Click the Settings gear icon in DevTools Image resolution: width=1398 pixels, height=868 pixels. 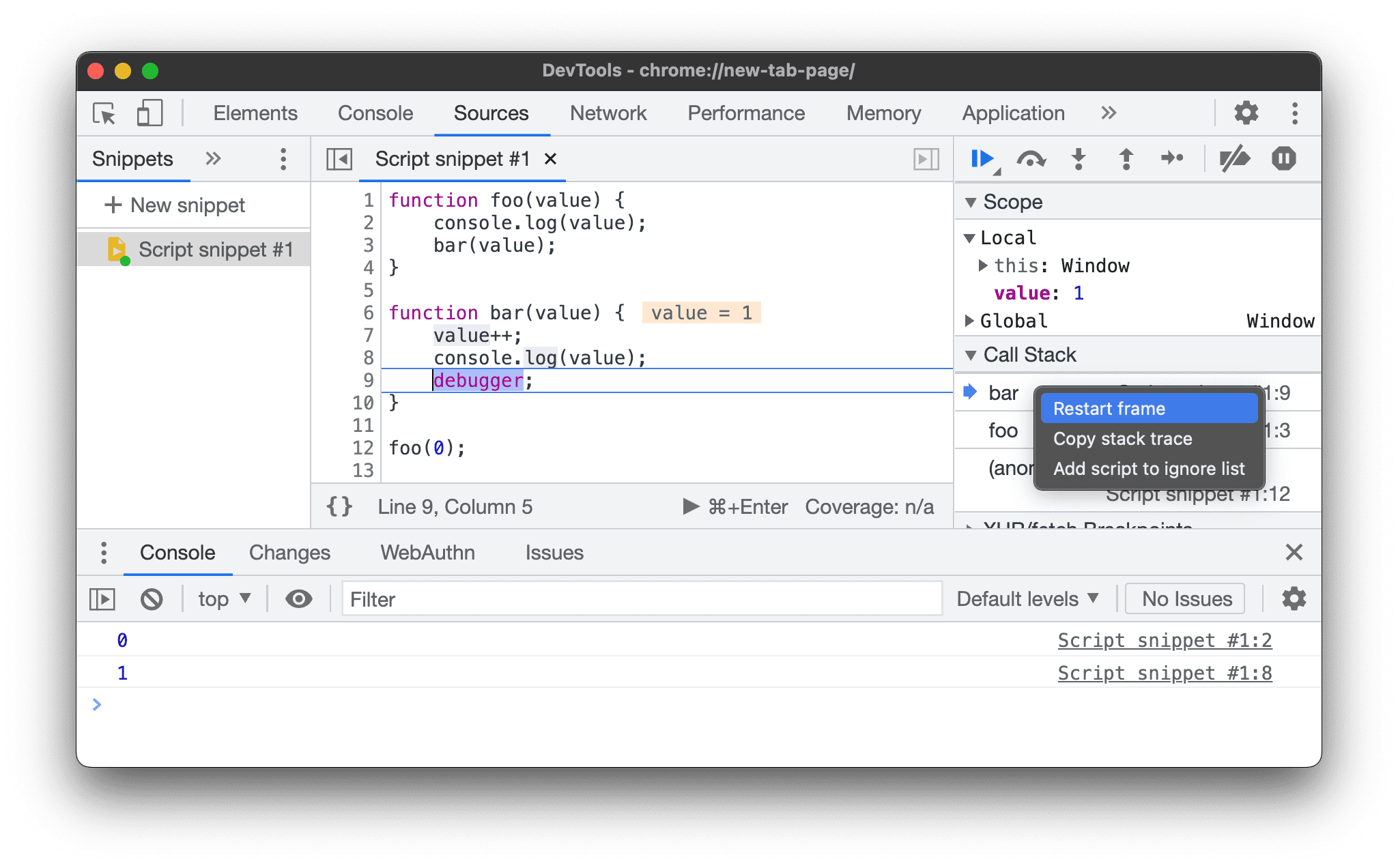tap(1245, 113)
